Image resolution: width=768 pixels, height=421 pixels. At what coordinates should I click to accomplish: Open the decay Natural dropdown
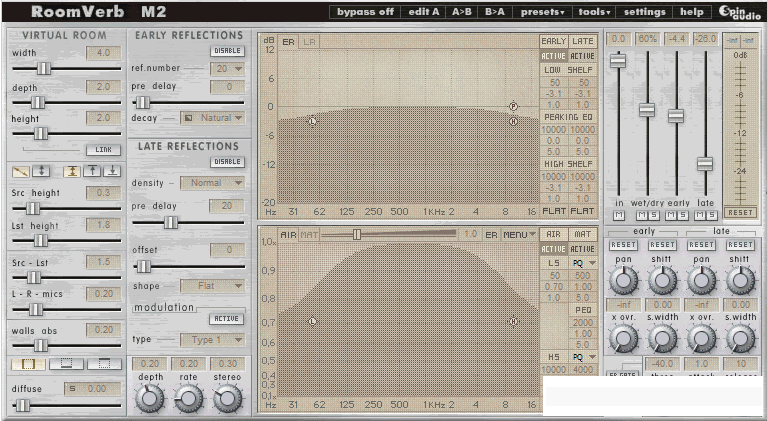(x=213, y=118)
